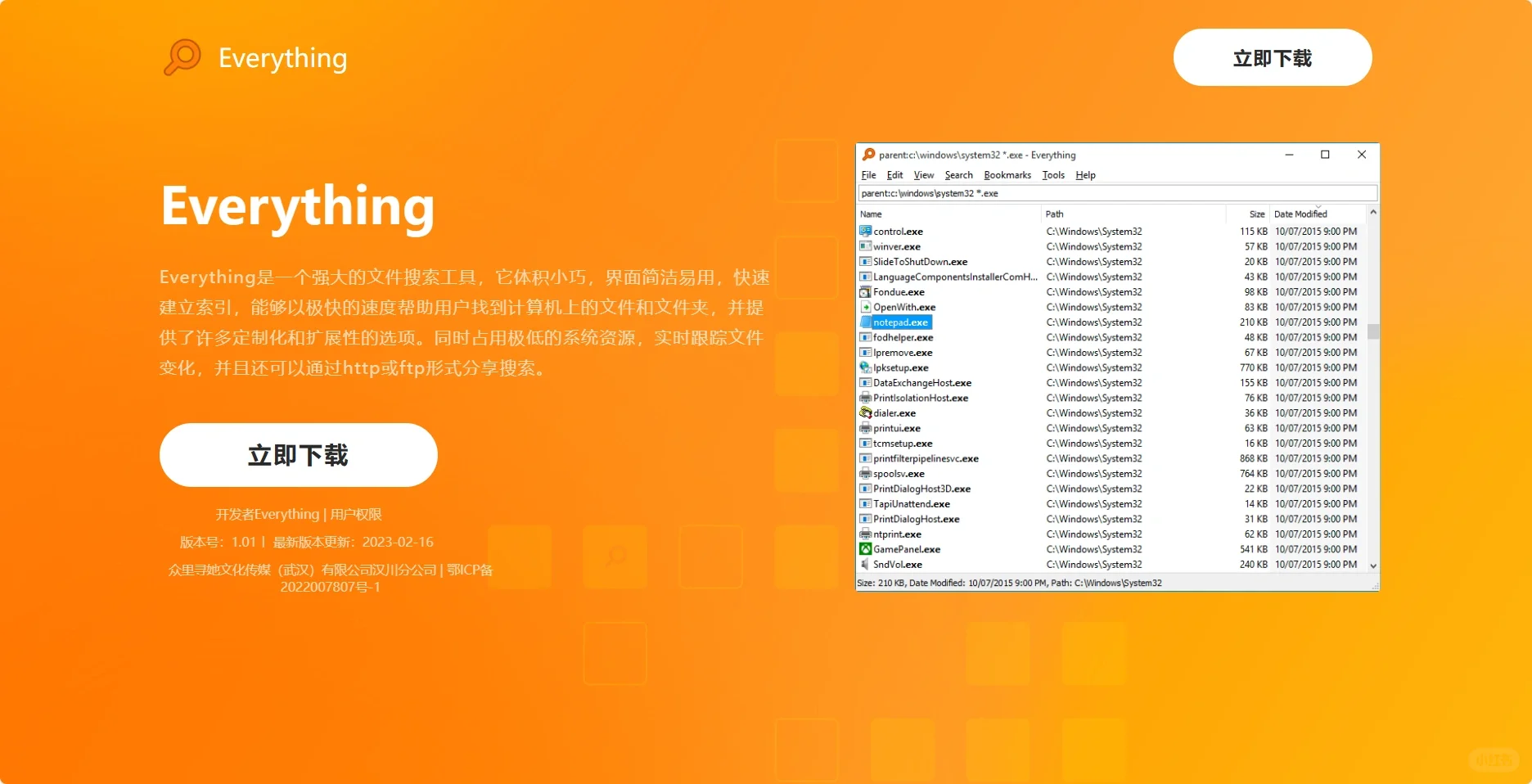Image resolution: width=1532 pixels, height=784 pixels.
Task: Click the date modified cell in the Fondue.exe row
Action: [1316, 292]
